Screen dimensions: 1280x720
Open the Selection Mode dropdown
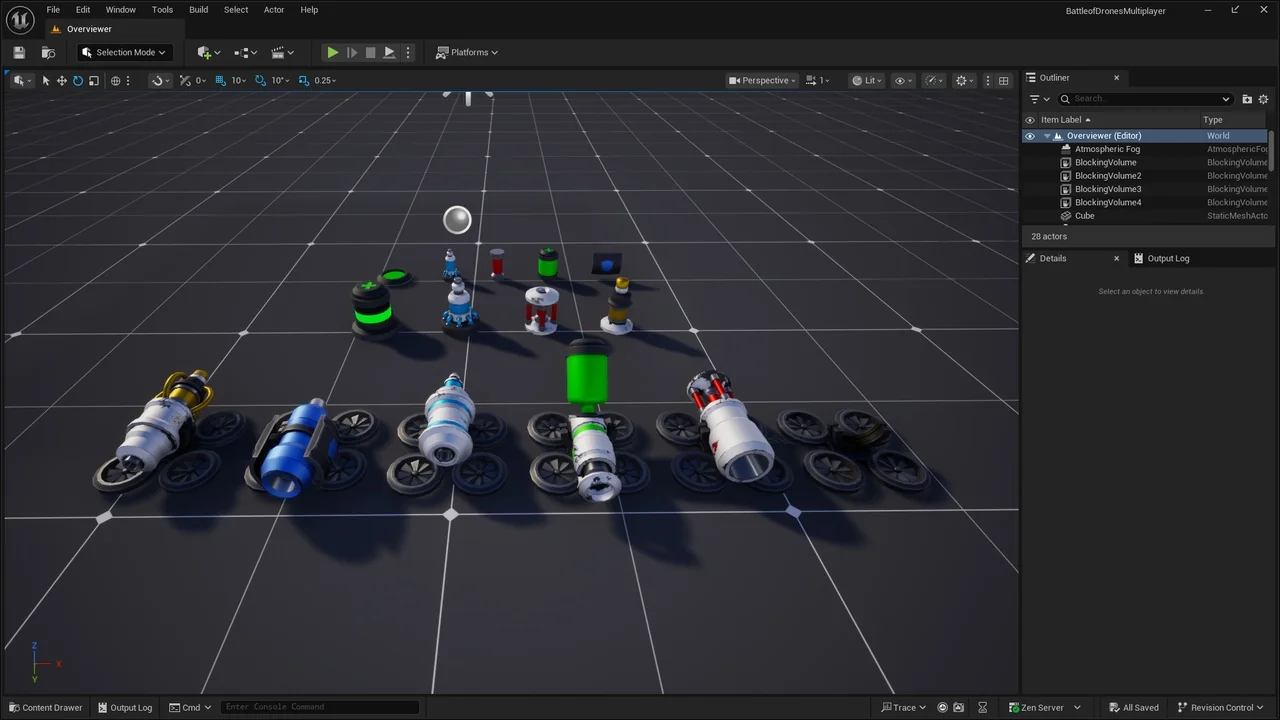point(124,52)
